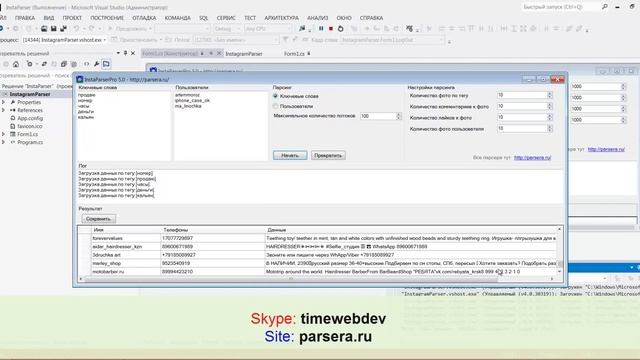The width and height of the screenshot is (640, 360).
Task: Click the vertical scrollbar down arrow of results grid
Action: [x=560, y=271]
